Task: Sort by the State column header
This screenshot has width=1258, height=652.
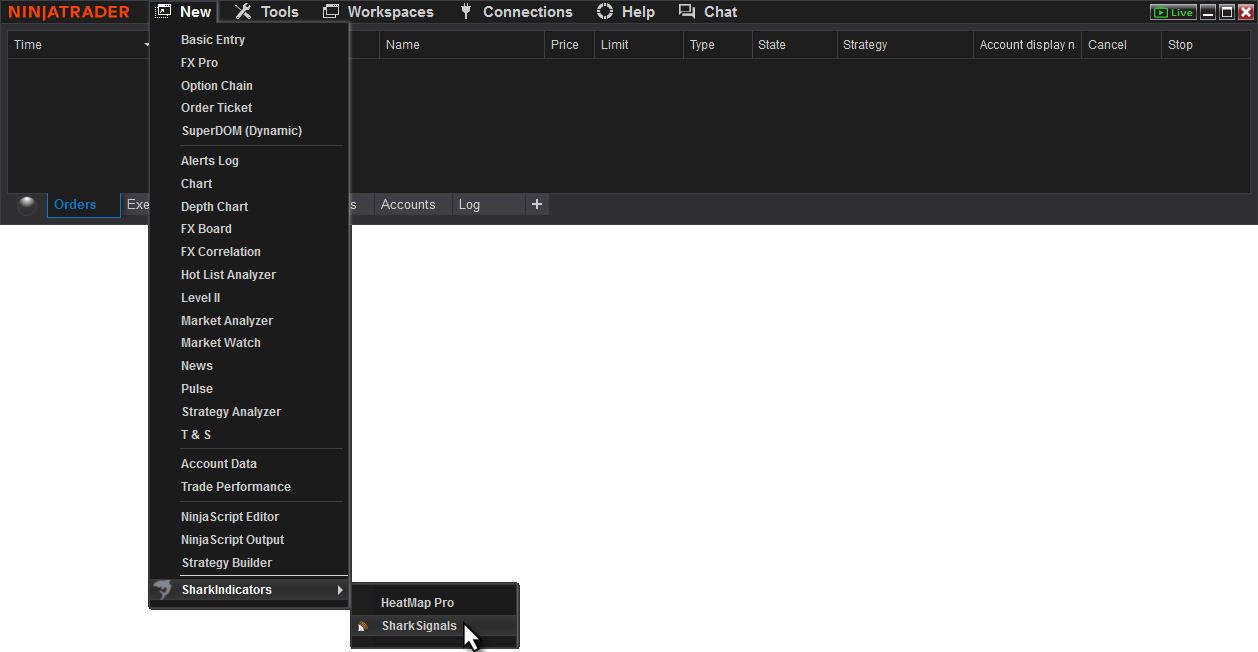Action: click(794, 45)
